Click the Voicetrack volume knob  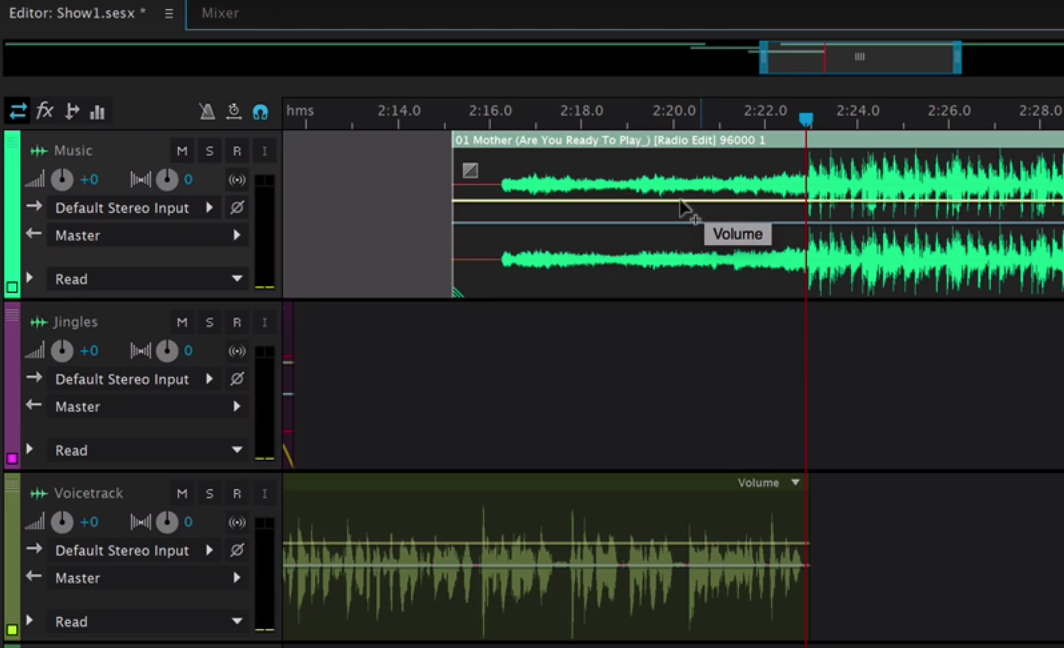point(62,522)
